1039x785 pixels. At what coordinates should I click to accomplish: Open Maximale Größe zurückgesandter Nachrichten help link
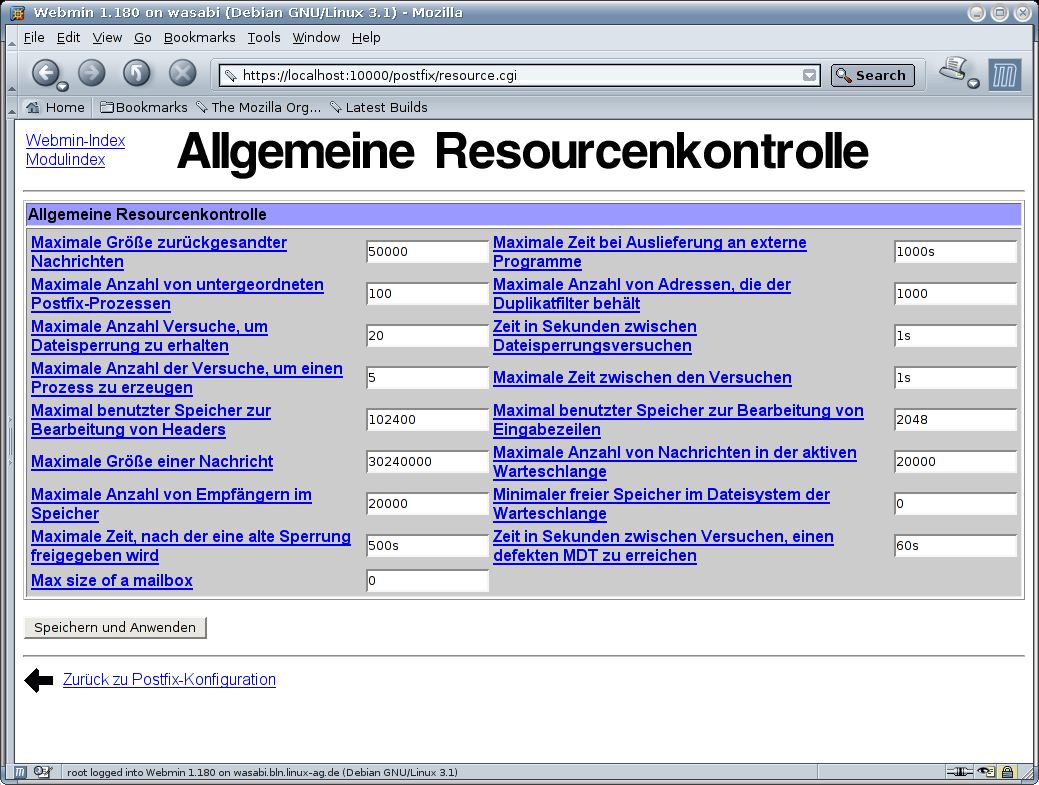pyautogui.click(x=159, y=252)
